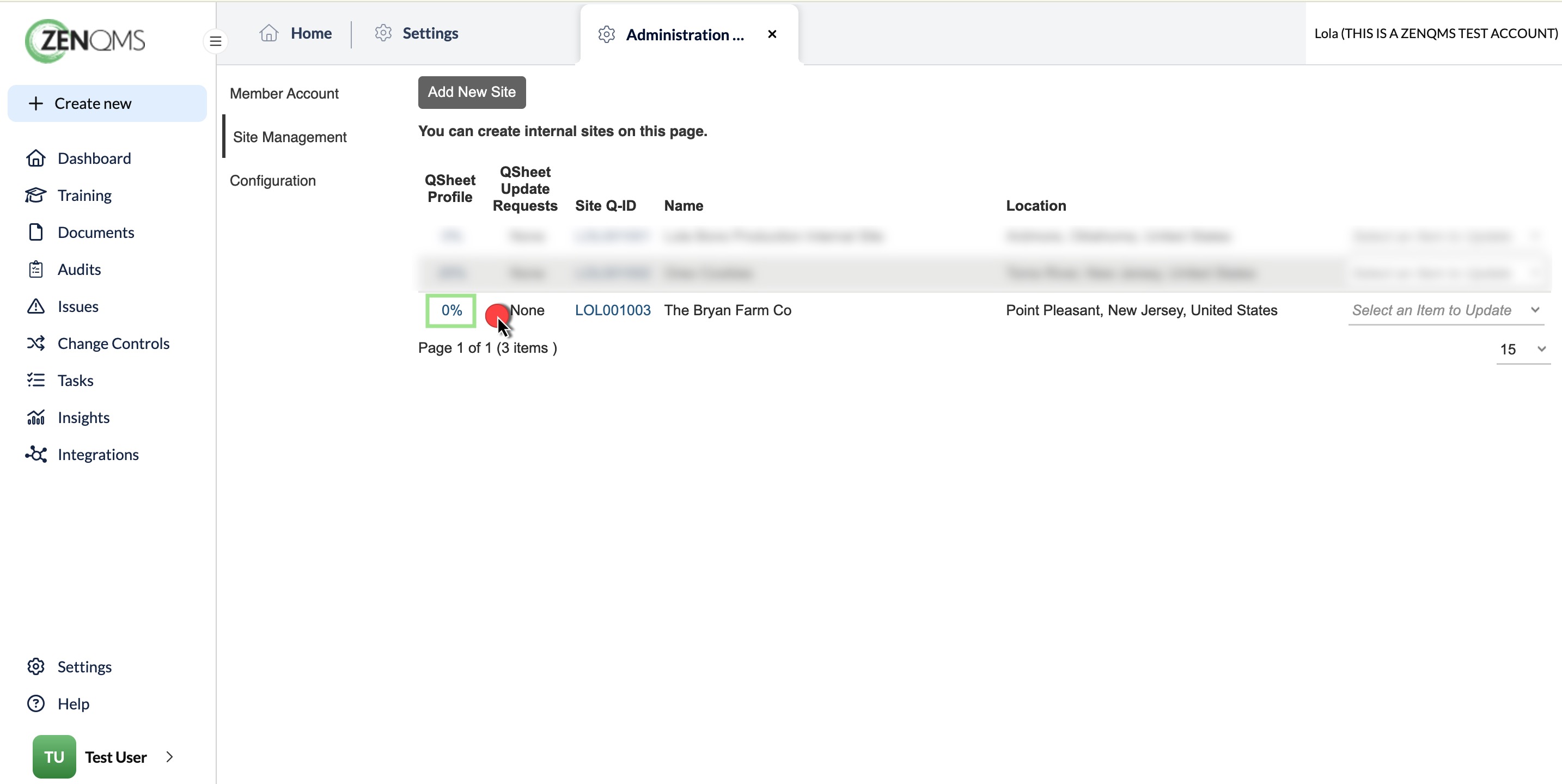This screenshot has width=1562, height=784.
Task: Switch to the top Settings tab
Action: click(x=417, y=33)
